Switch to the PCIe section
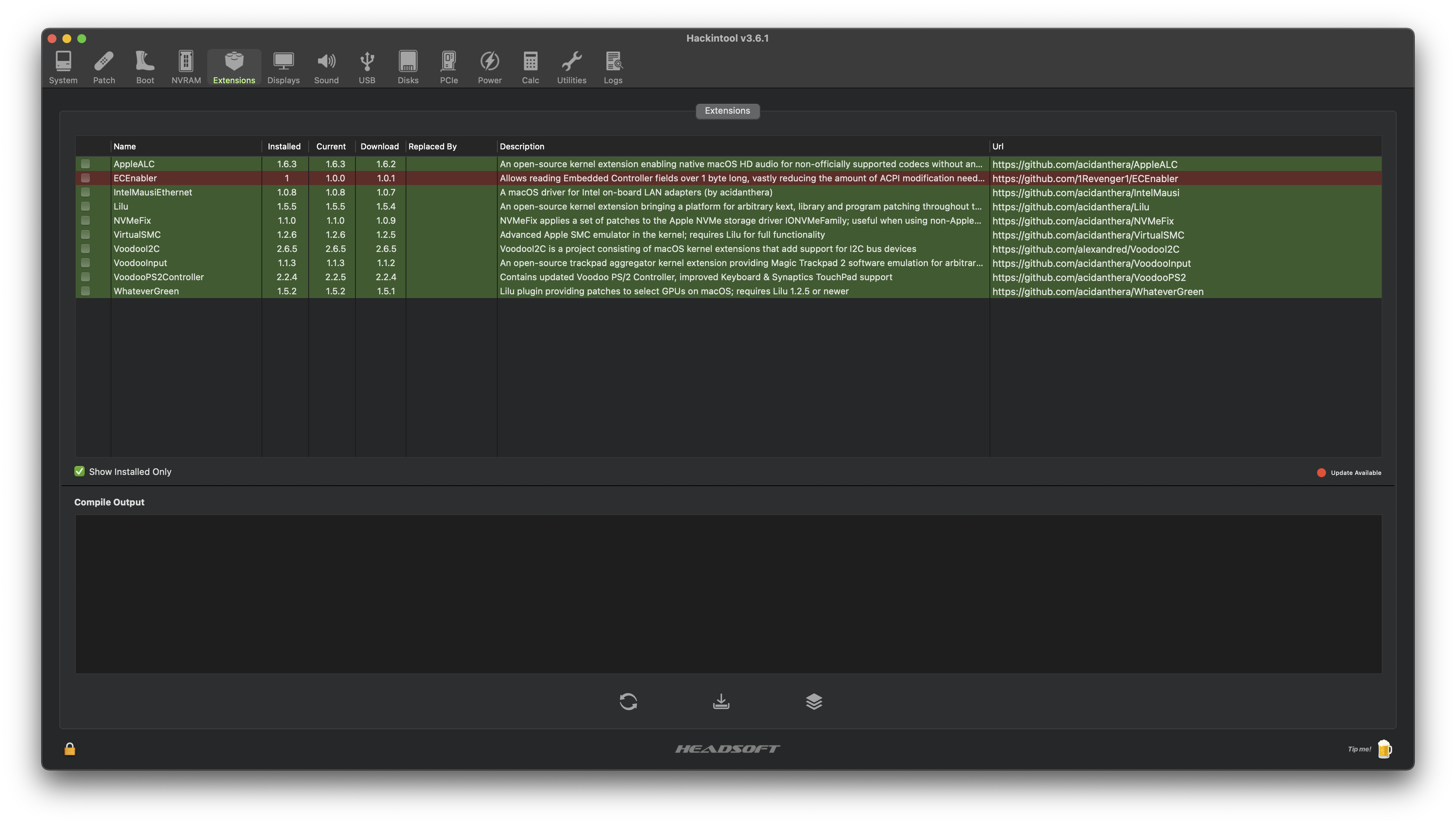The height and width of the screenshot is (825, 1456). [449, 67]
